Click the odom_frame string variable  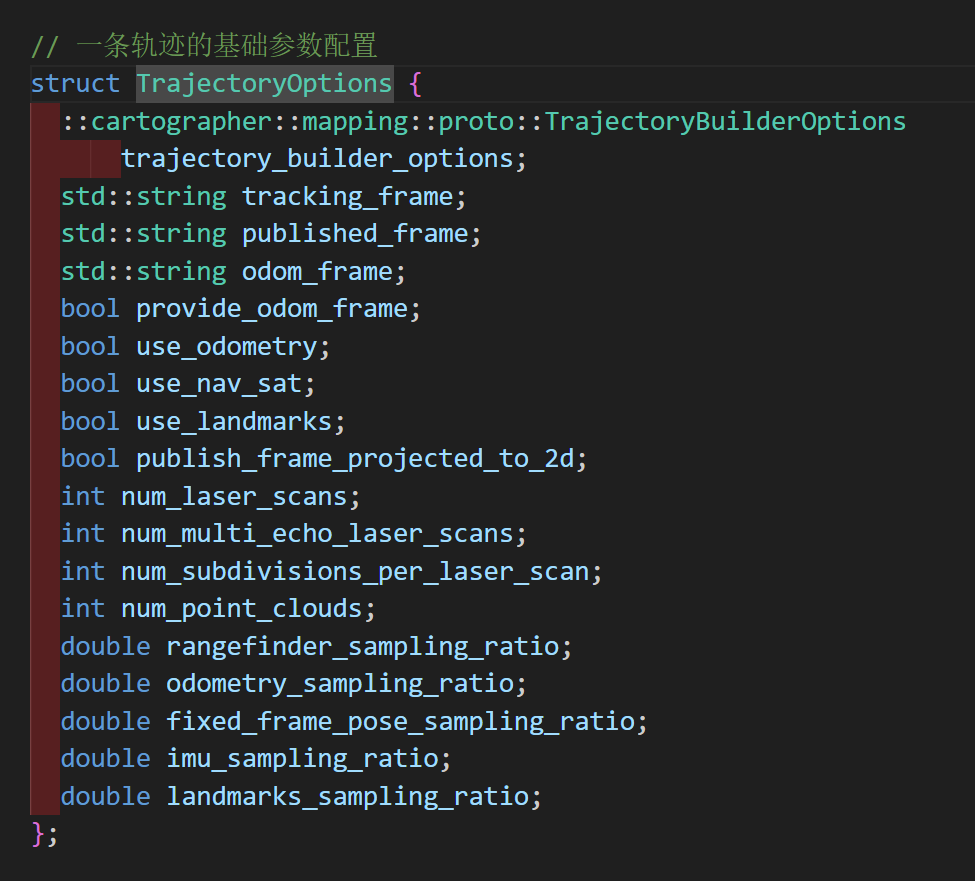pyautogui.click(x=317, y=271)
